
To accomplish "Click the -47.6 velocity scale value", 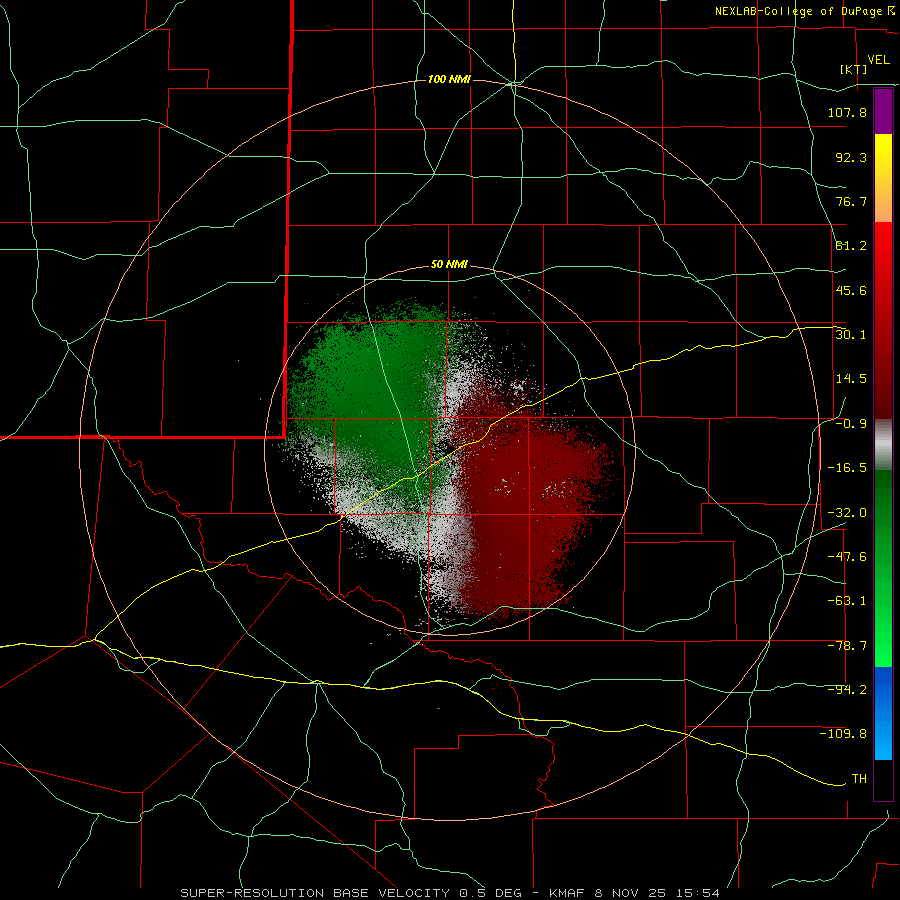I will (x=847, y=557).
